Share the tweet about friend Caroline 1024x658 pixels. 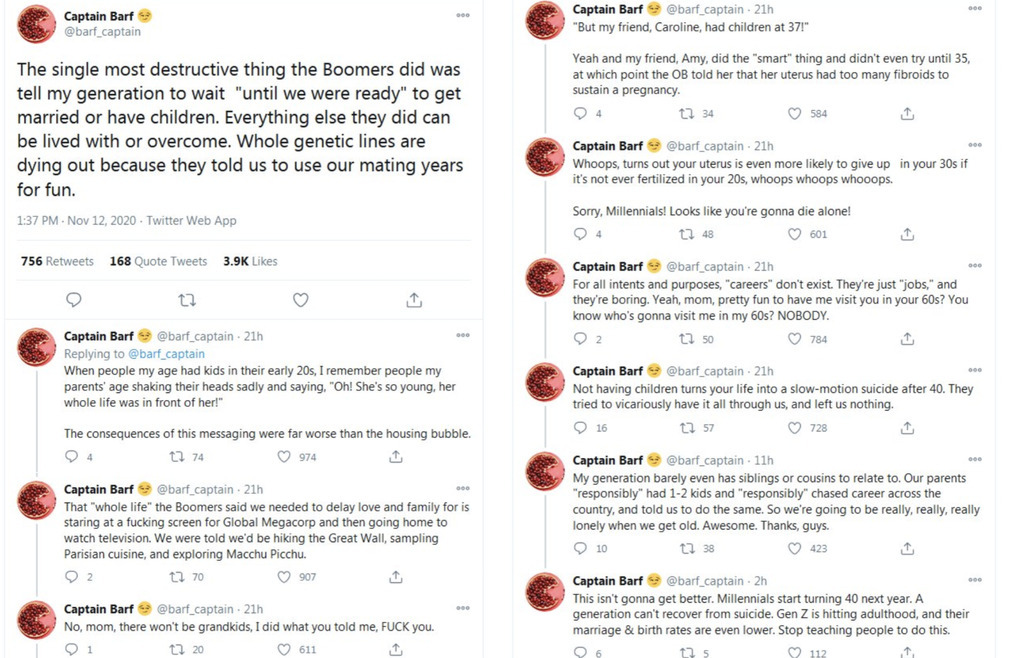click(907, 114)
